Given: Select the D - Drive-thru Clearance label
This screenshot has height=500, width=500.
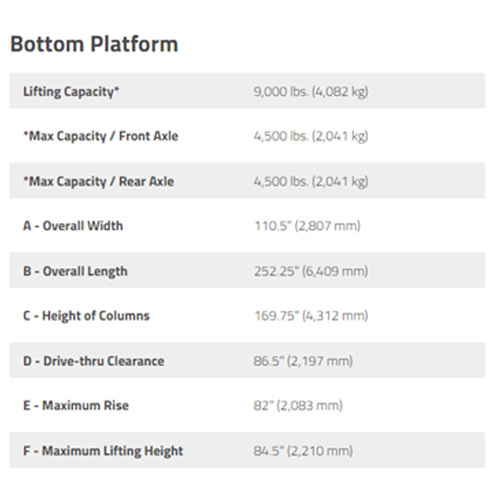Looking at the screenshot, I should [93, 361].
